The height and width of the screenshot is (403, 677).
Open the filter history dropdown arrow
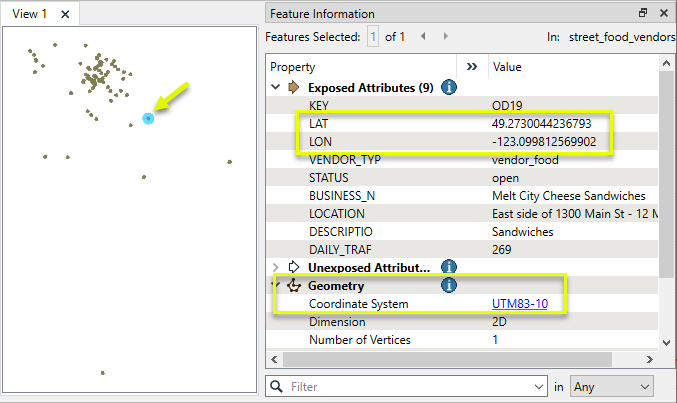point(541,385)
